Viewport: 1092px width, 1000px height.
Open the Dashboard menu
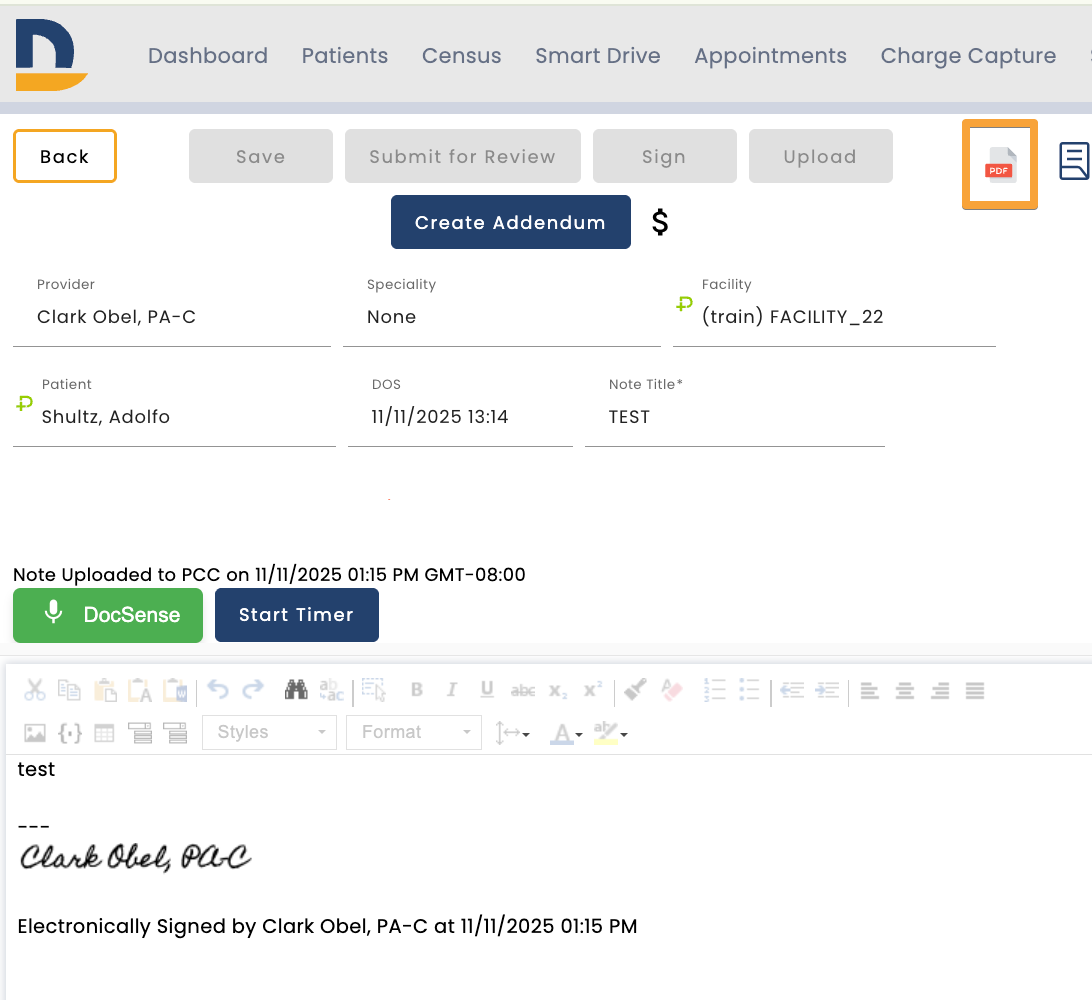tap(208, 56)
